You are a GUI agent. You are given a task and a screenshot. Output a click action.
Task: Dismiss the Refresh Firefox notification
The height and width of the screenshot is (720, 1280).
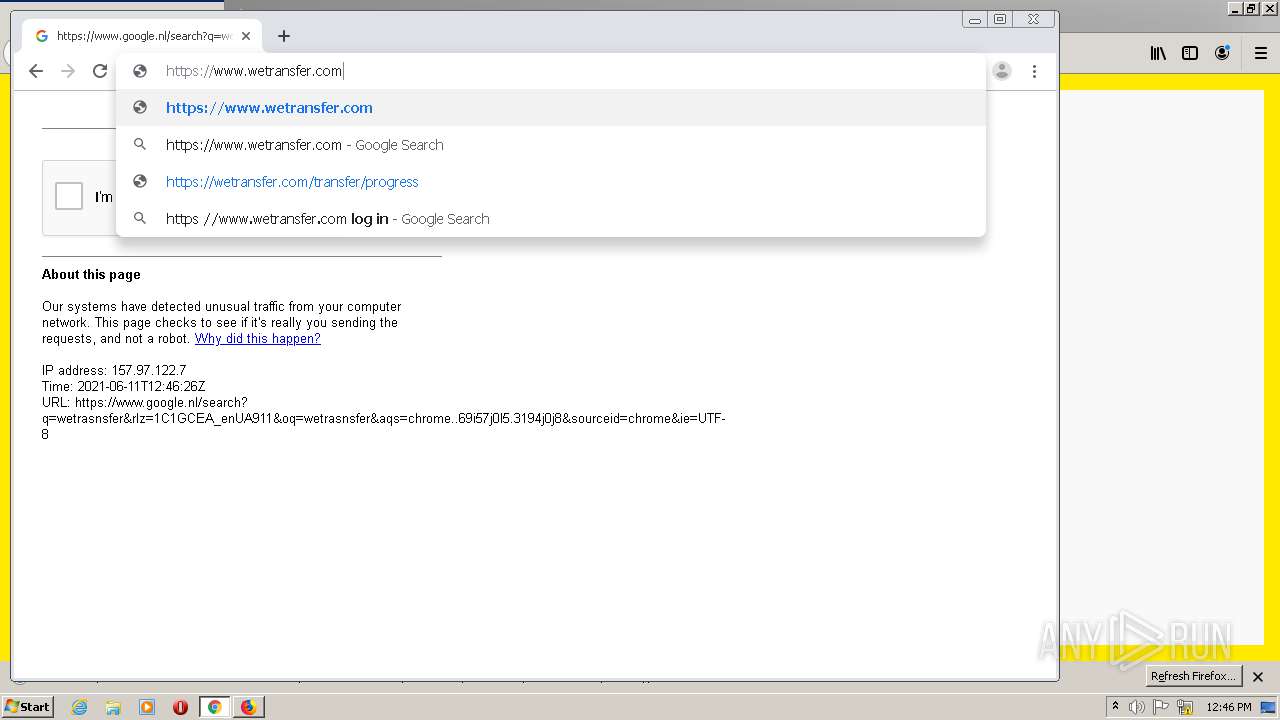pos(1258,677)
